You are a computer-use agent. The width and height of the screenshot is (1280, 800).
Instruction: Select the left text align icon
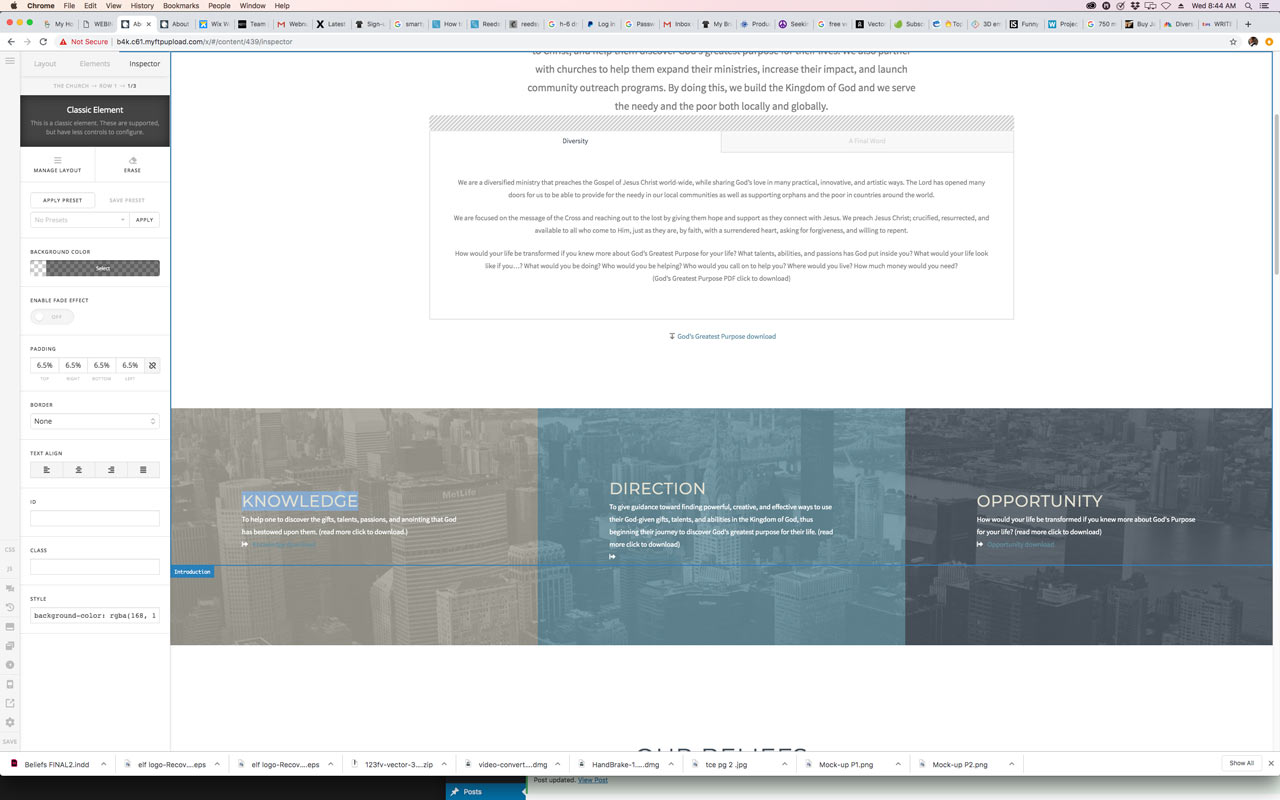(x=46, y=470)
